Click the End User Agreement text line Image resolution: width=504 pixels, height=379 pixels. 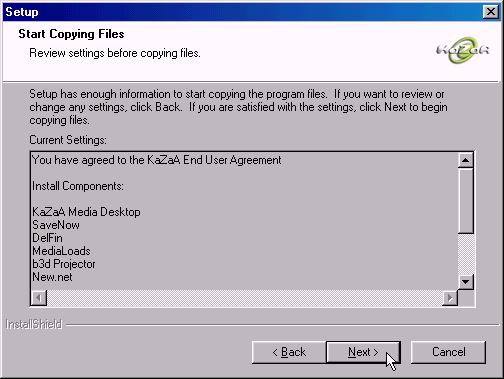coord(157,160)
